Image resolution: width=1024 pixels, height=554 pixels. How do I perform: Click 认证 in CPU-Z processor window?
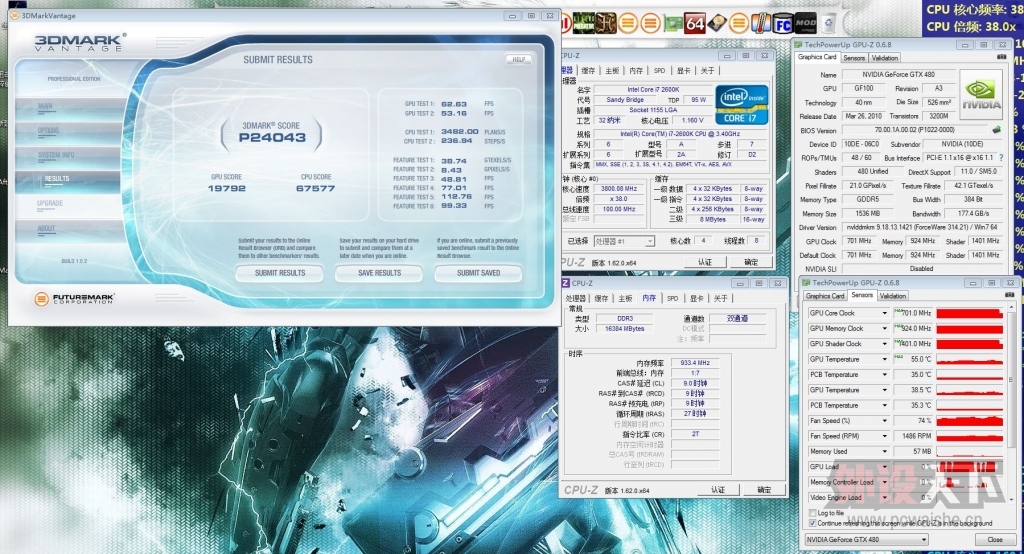[x=705, y=262]
